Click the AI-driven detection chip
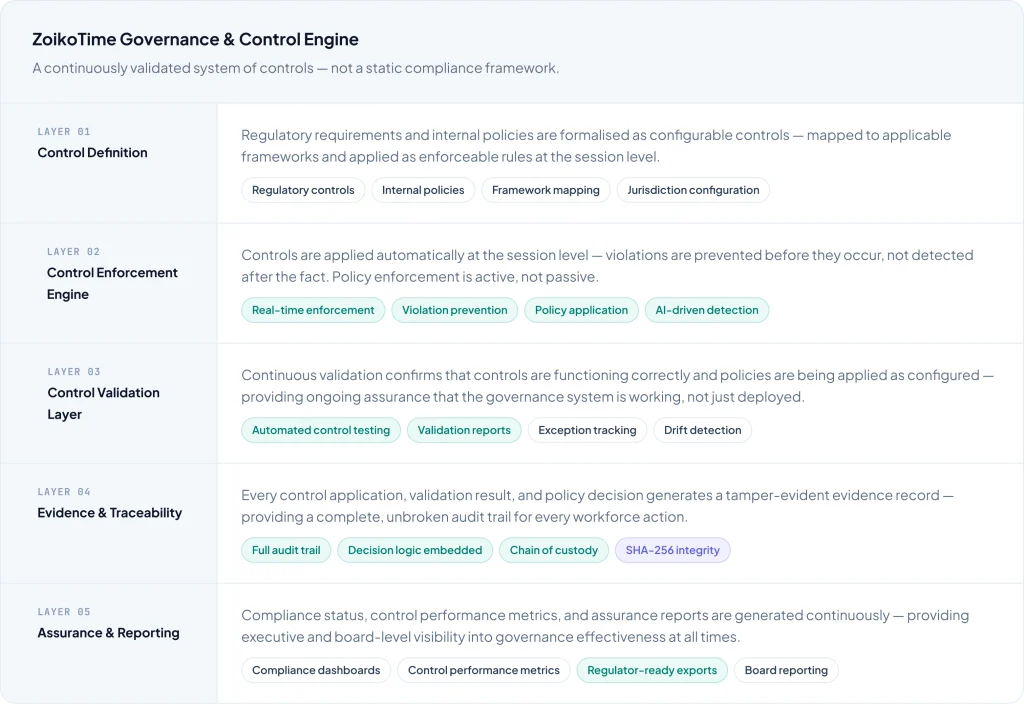Image resolution: width=1024 pixels, height=704 pixels. coord(707,310)
